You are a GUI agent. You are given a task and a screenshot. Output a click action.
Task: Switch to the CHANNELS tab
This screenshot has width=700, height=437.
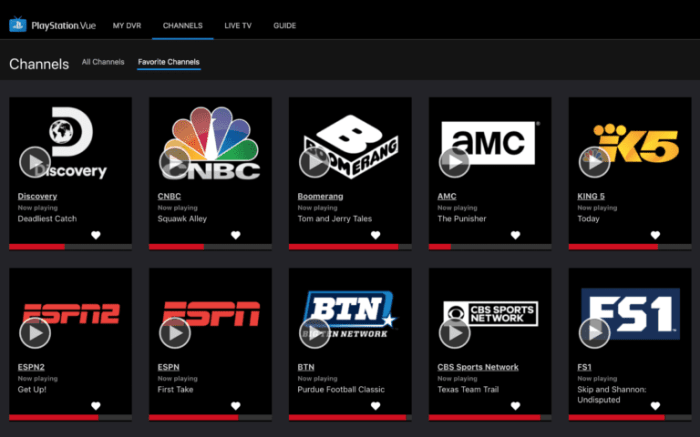point(183,25)
